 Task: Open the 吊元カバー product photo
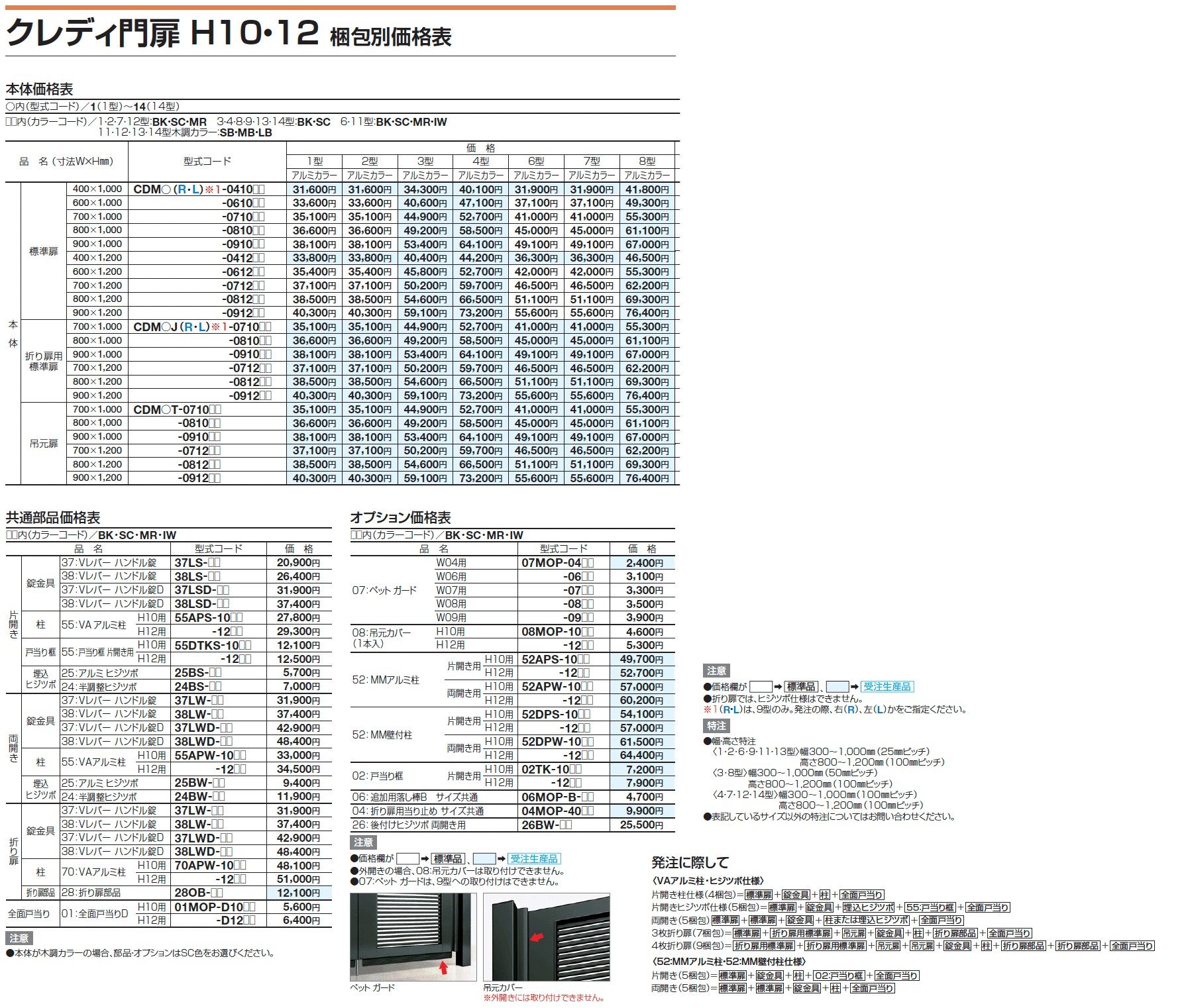tap(546, 936)
